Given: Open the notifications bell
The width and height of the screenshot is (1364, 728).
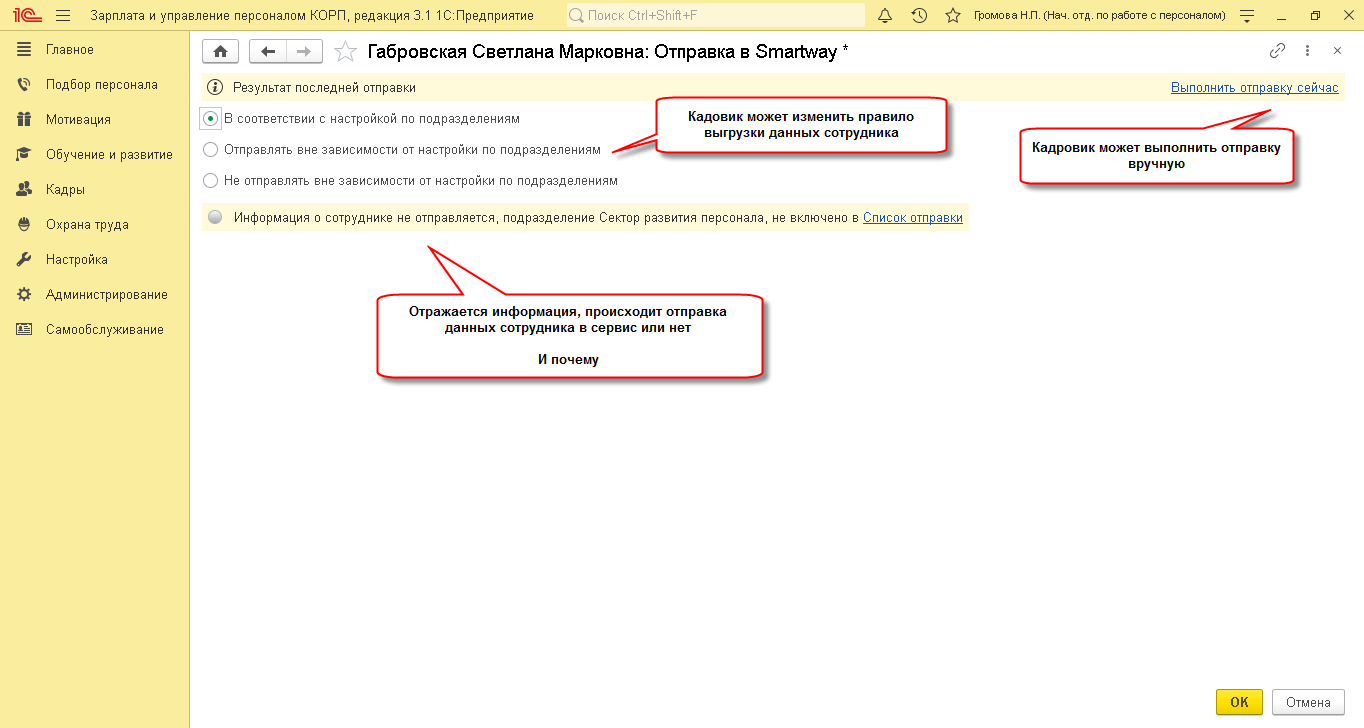Looking at the screenshot, I should click(x=885, y=16).
